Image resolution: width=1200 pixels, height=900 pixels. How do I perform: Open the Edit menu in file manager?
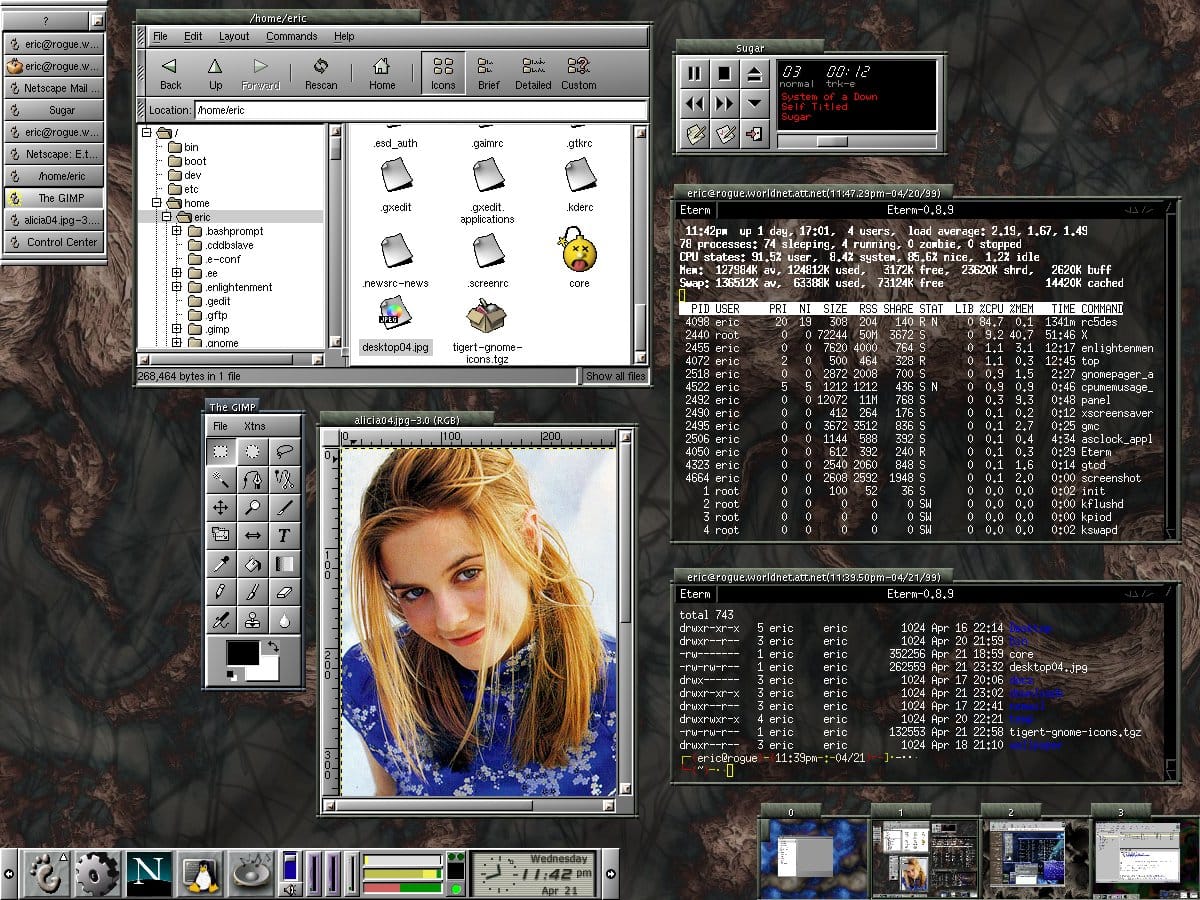193,36
